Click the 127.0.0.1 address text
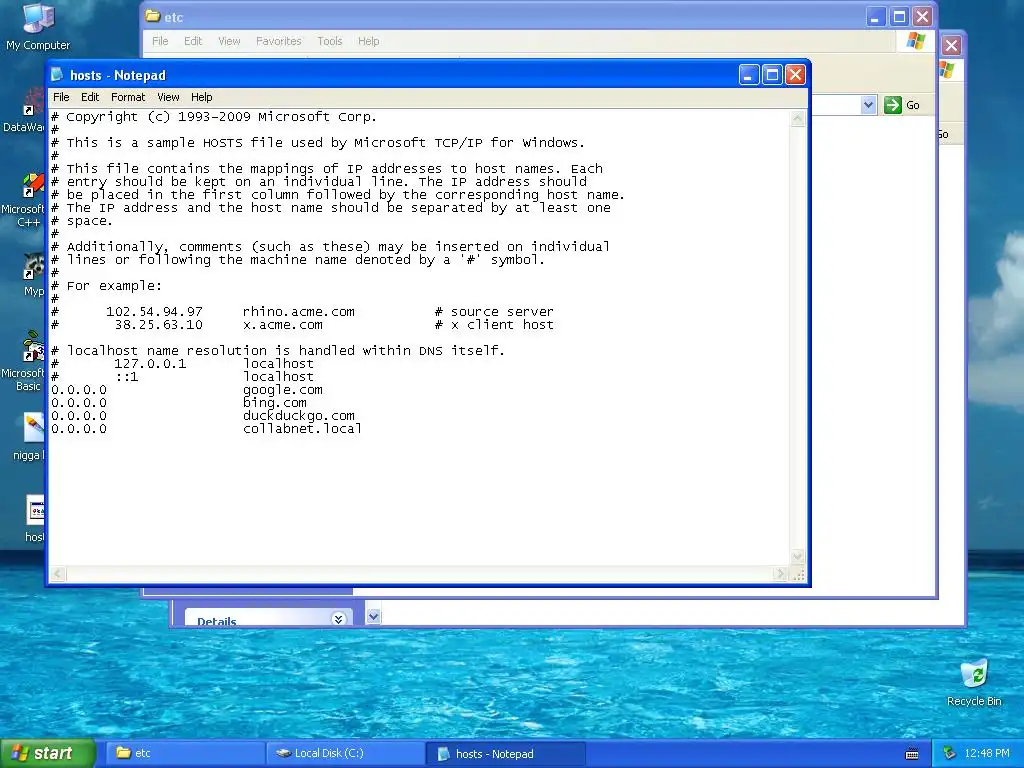 tap(150, 364)
